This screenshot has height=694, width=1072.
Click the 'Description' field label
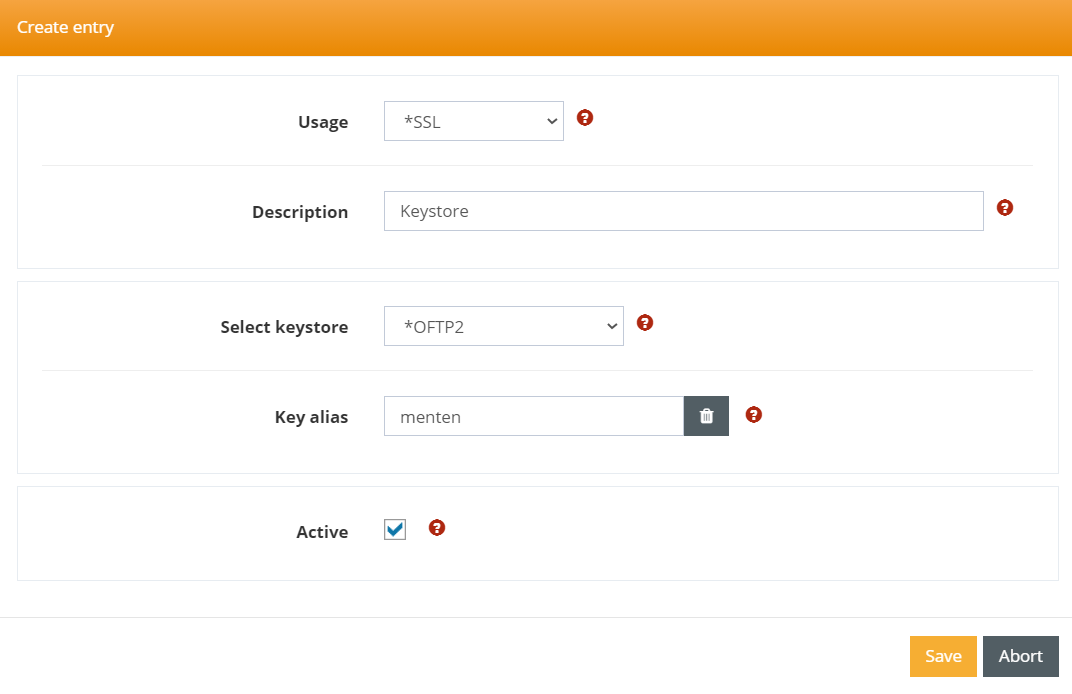(x=300, y=212)
